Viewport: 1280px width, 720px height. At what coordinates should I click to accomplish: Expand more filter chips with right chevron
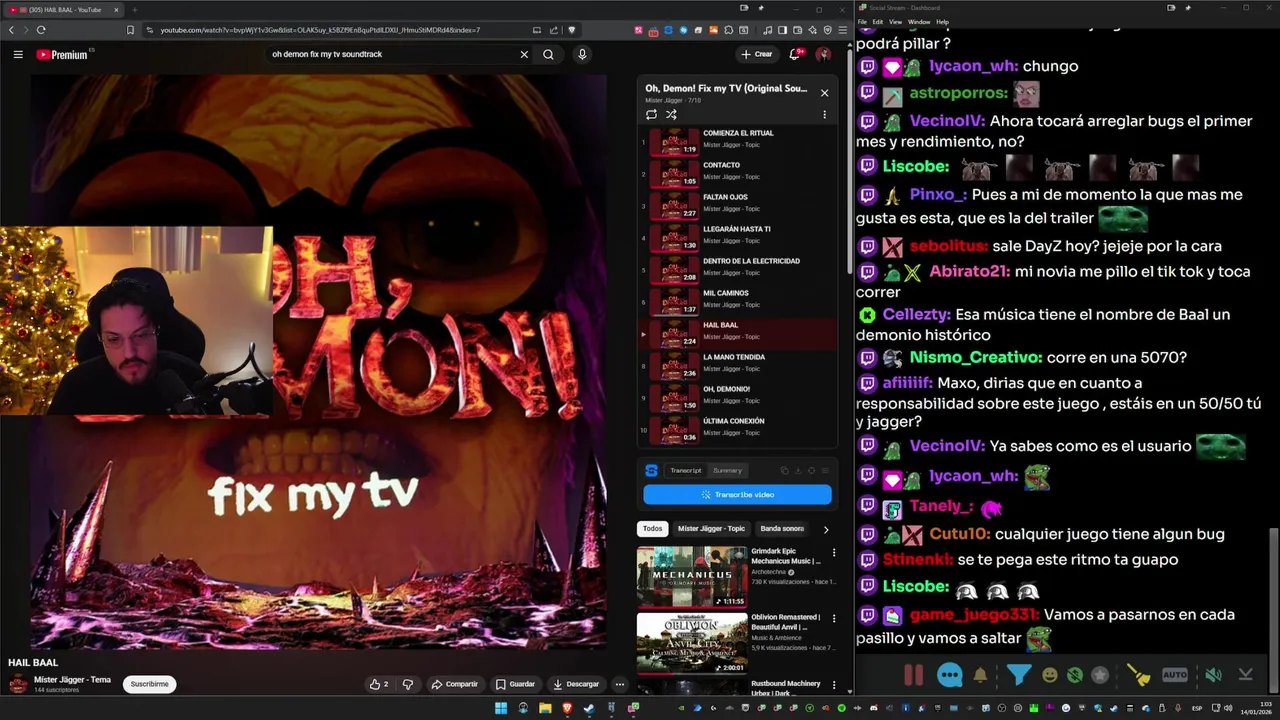click(x=825, y=529)
